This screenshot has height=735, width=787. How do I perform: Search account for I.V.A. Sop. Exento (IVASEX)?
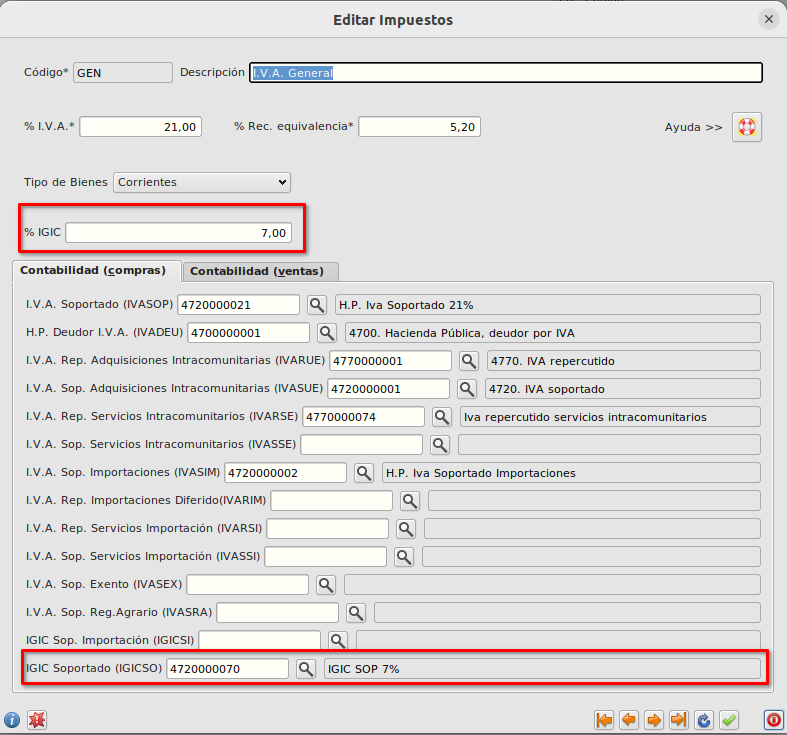coord(326,585)
